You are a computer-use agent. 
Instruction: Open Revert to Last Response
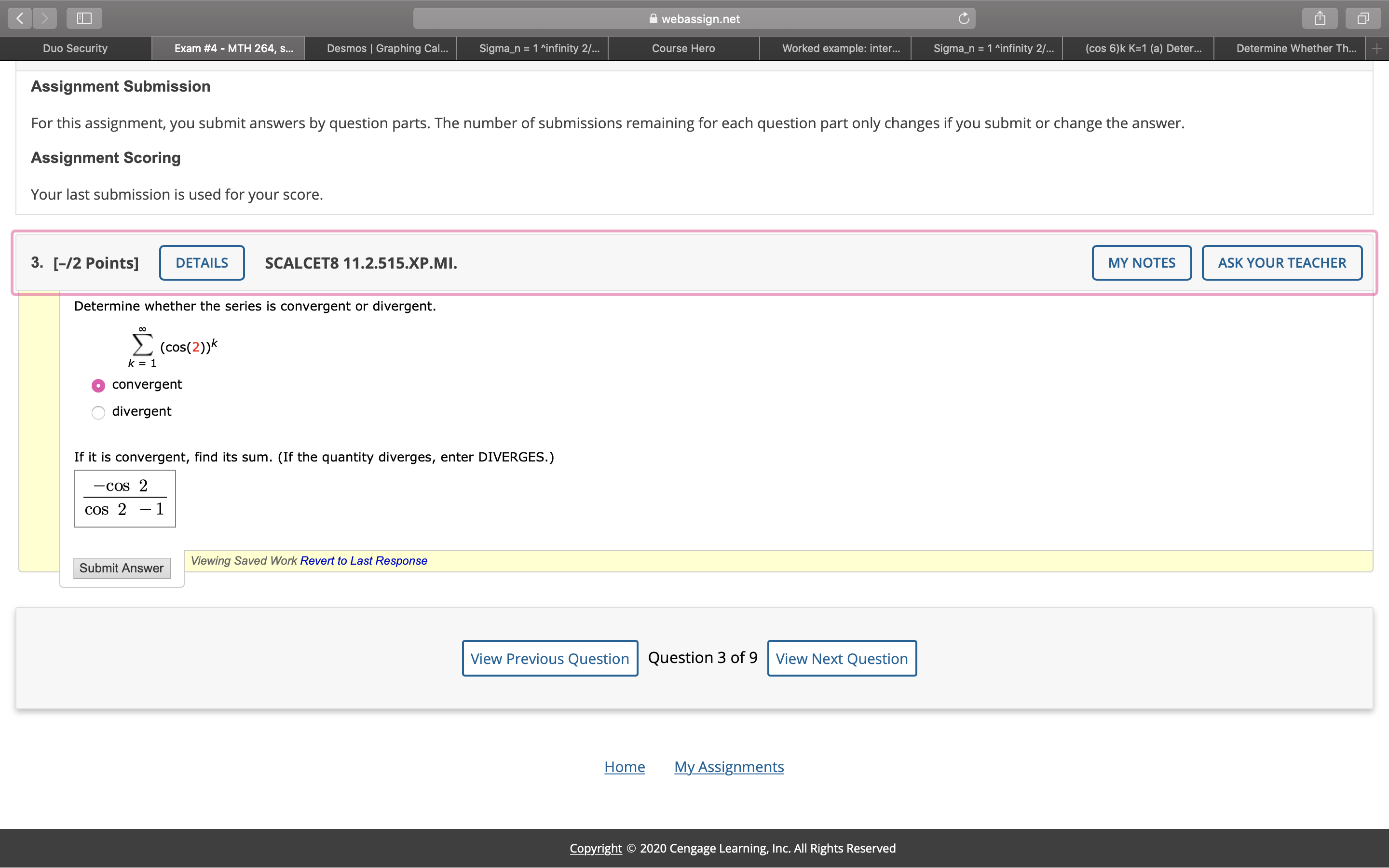[363, 561]
